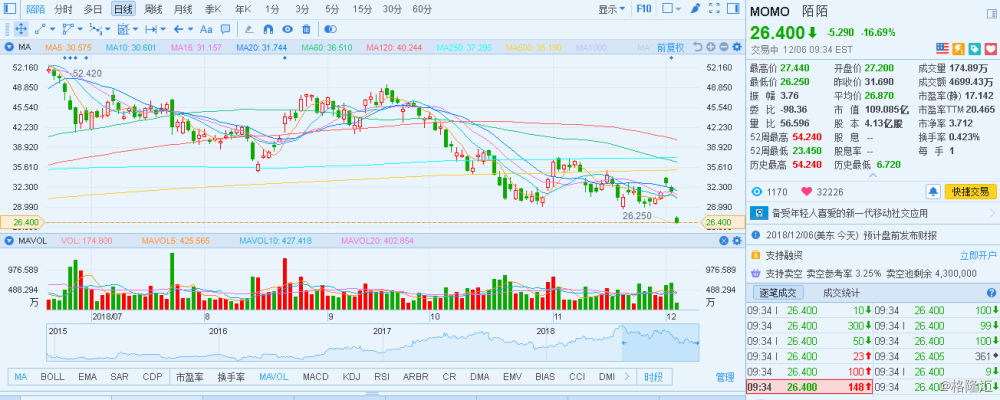Expand line tool dropdown arrow
The width and height of the screenshot is (1000, 400).
(52, 29)
